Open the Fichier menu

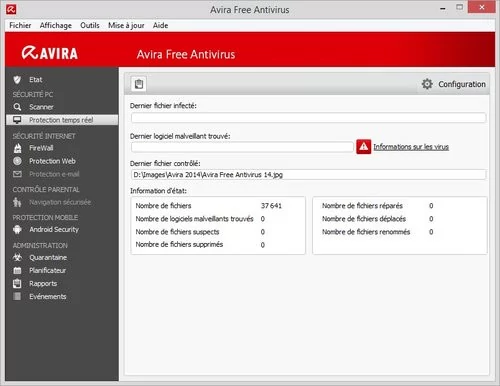tap(20, 25)
